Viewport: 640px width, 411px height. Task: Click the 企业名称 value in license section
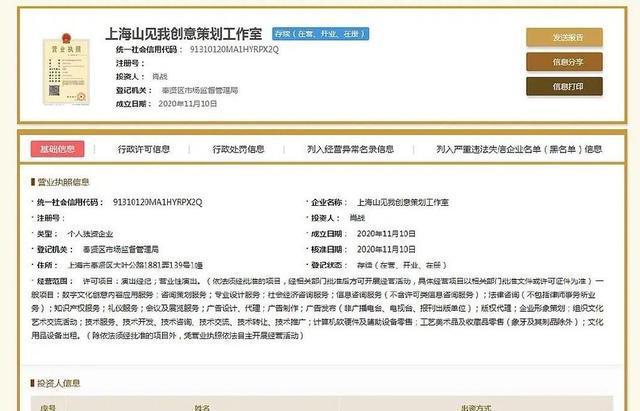tap(403, 202)
